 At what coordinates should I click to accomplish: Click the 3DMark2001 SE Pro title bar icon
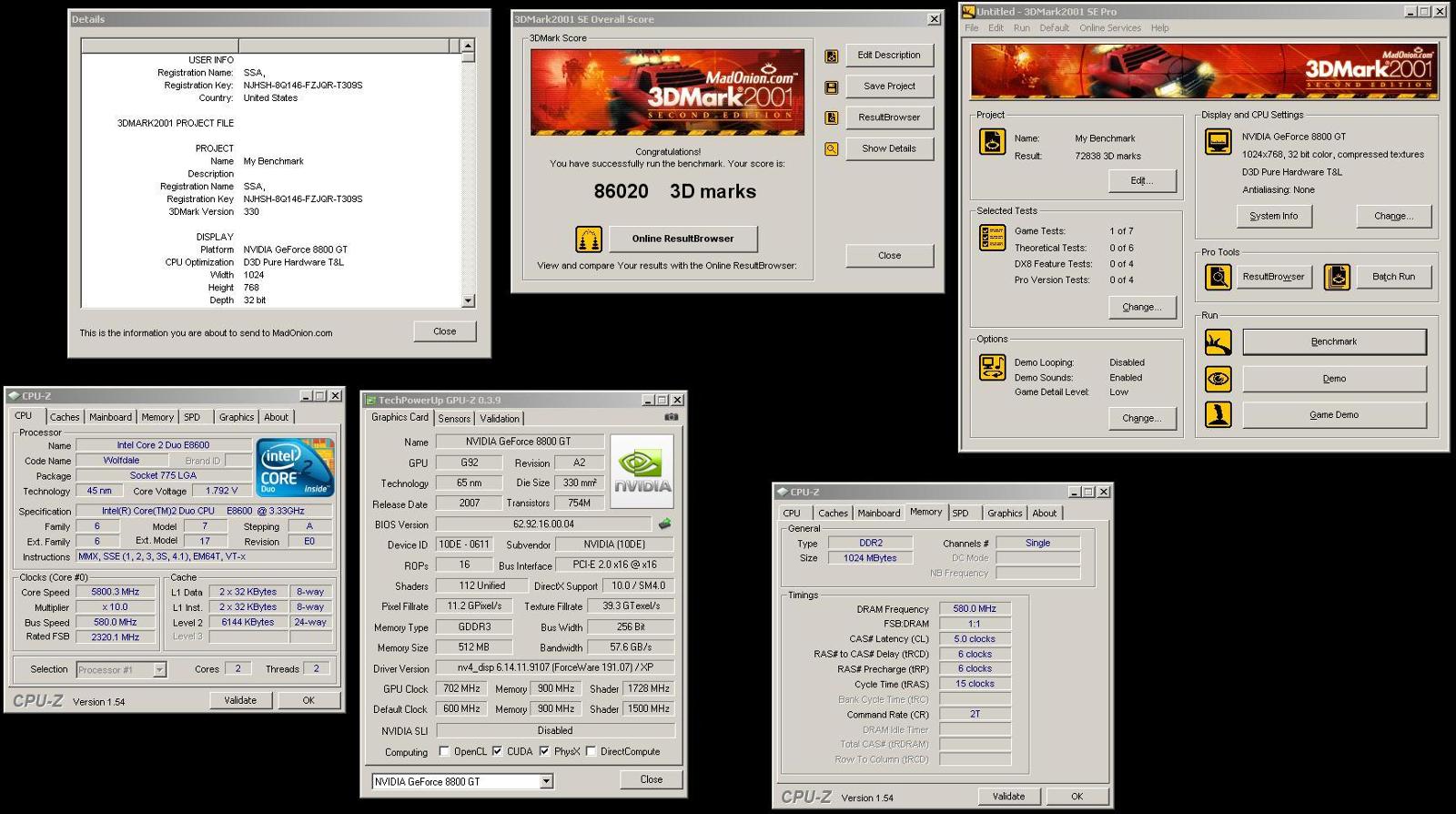969,12
